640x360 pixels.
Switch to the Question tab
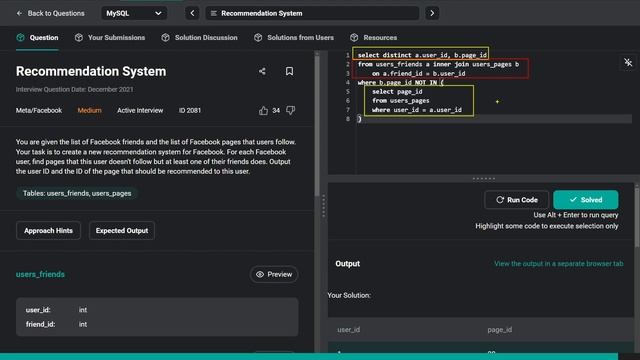[x=38, y=38]
